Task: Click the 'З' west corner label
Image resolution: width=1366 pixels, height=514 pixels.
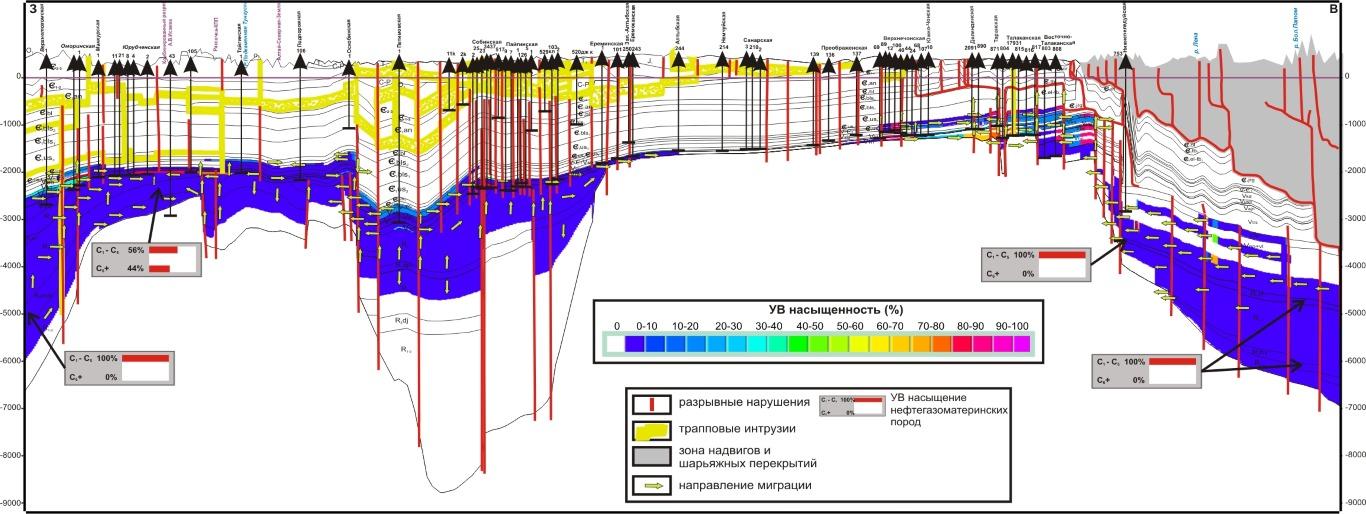Action: (35, 10)
